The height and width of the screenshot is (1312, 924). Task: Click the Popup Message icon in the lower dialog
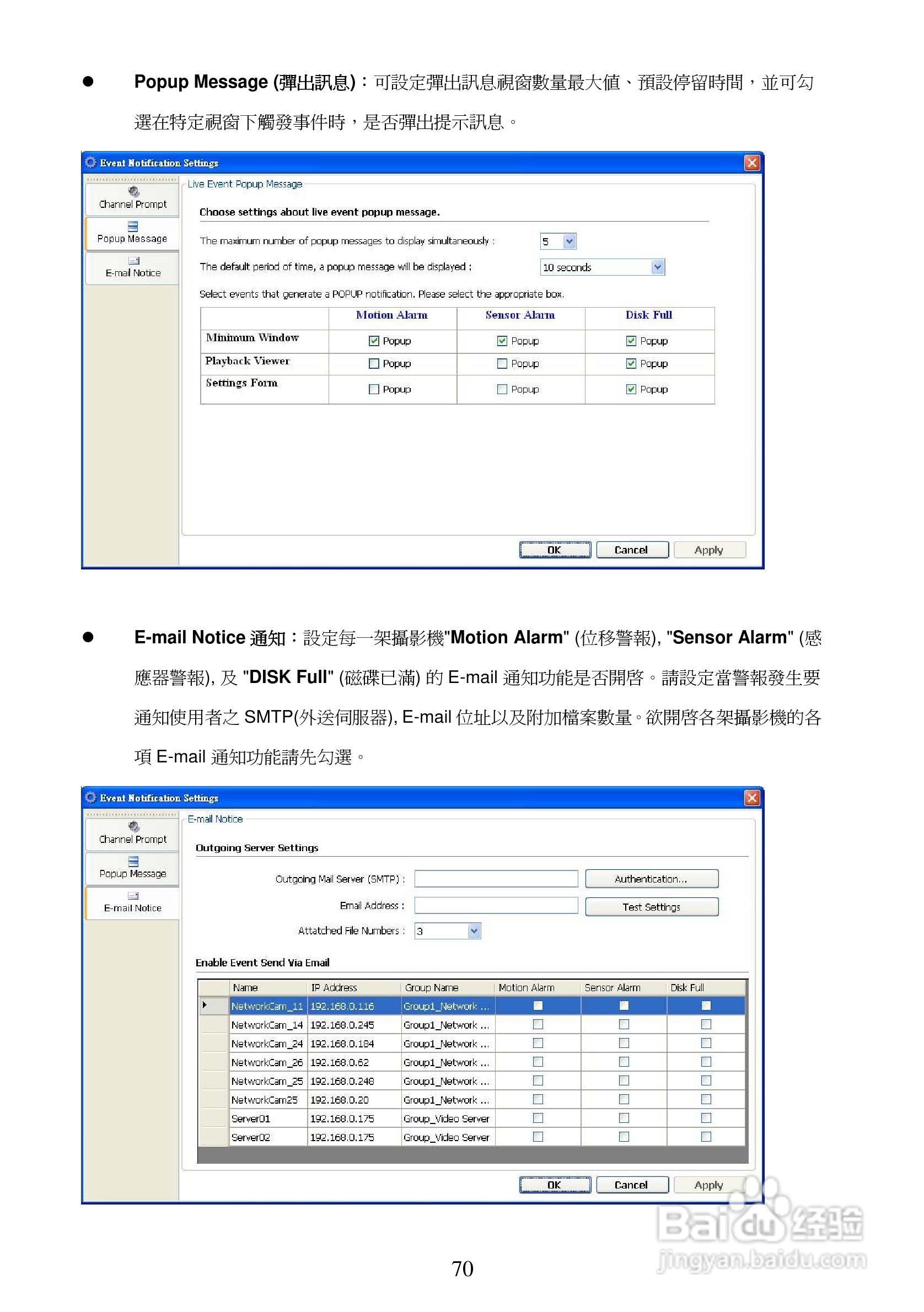[x=134, y=862]
